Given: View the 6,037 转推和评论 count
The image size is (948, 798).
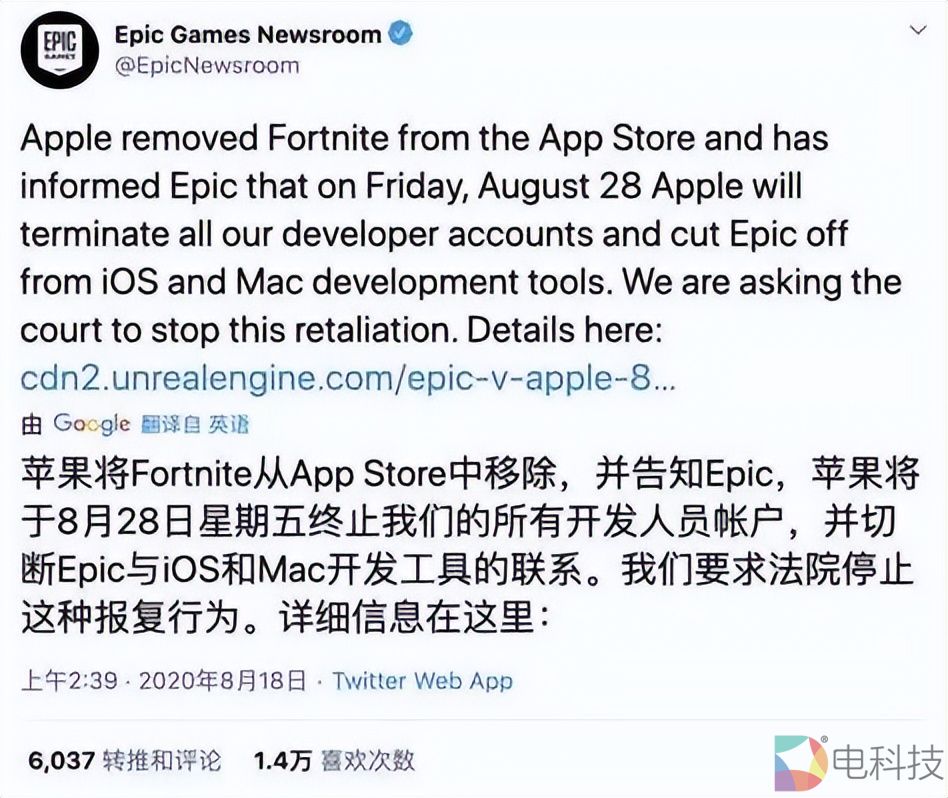Looking at the screenshot, I should [x=125, y=761].
